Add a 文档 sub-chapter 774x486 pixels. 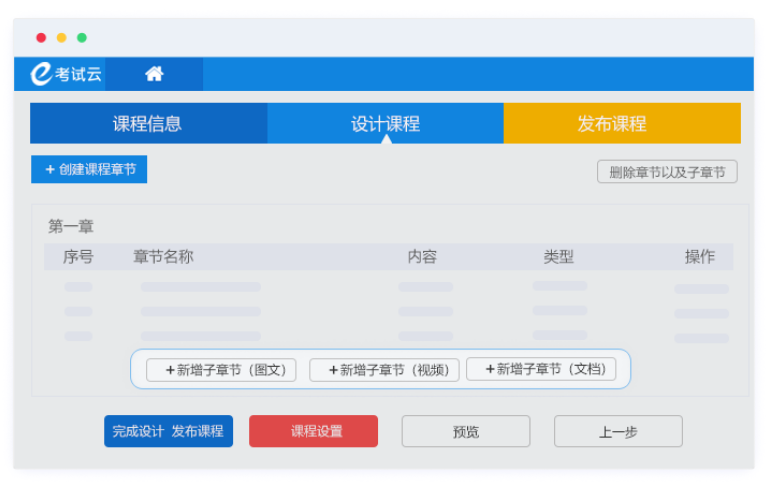pos(541,369)
